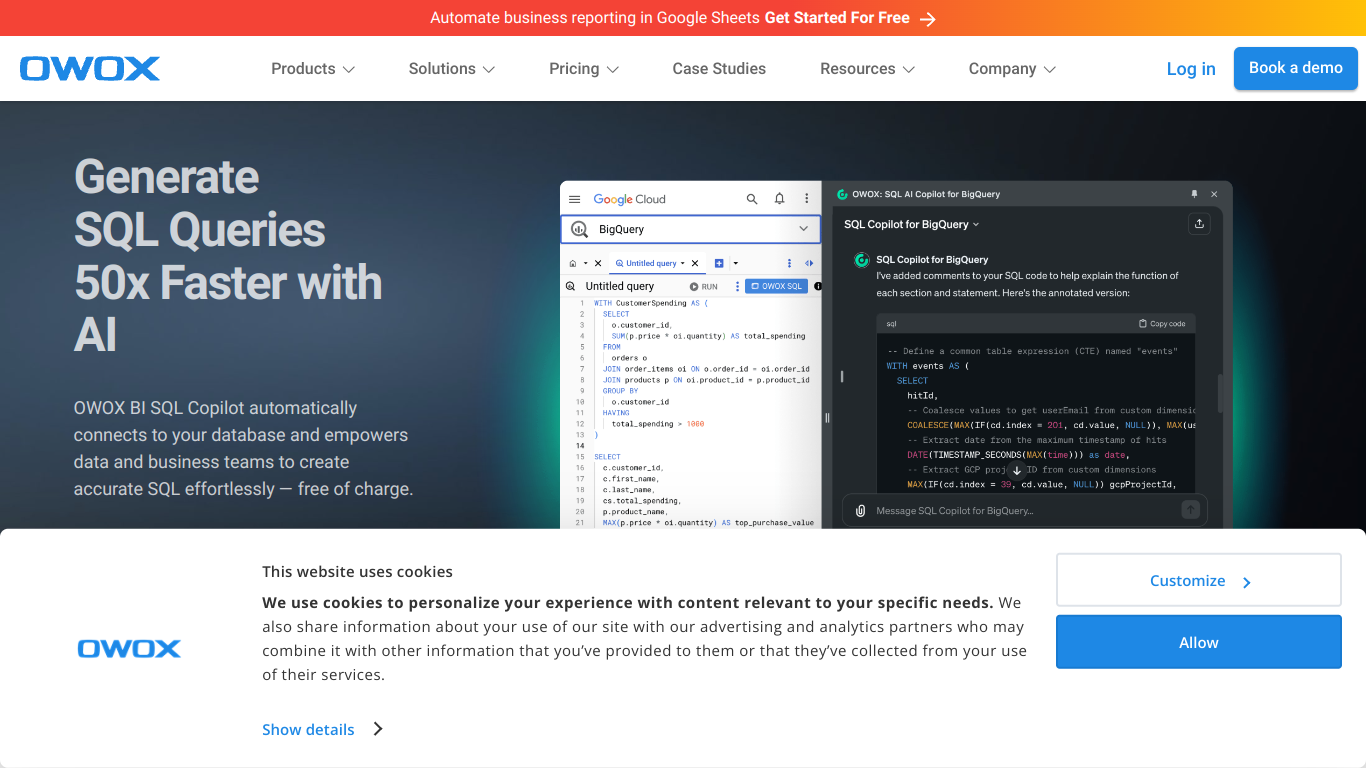
Task: Click the scroll-down arrow in chat
Action: point(1017,470)
